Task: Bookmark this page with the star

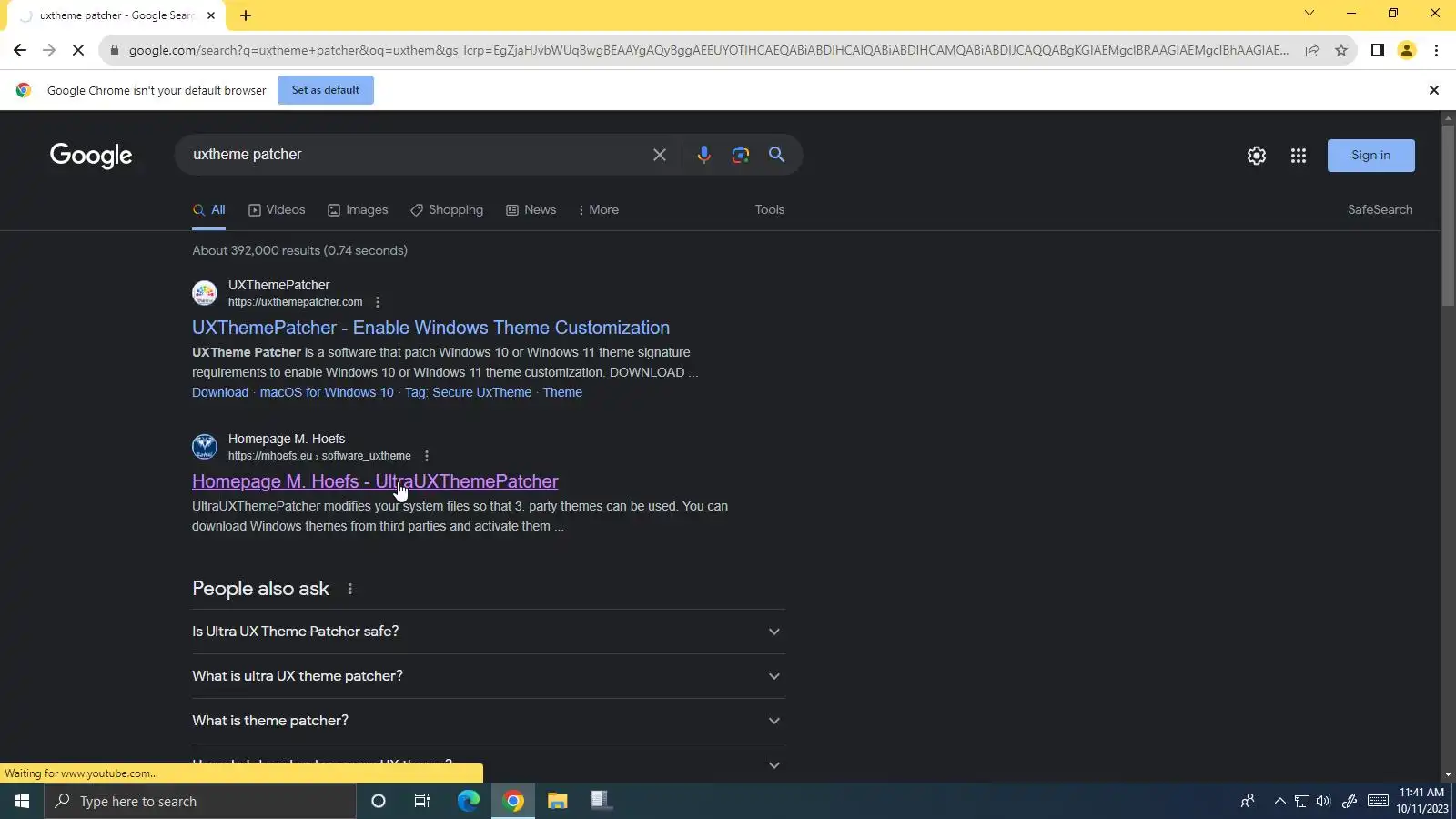Action: click(x=1341, y=50)
